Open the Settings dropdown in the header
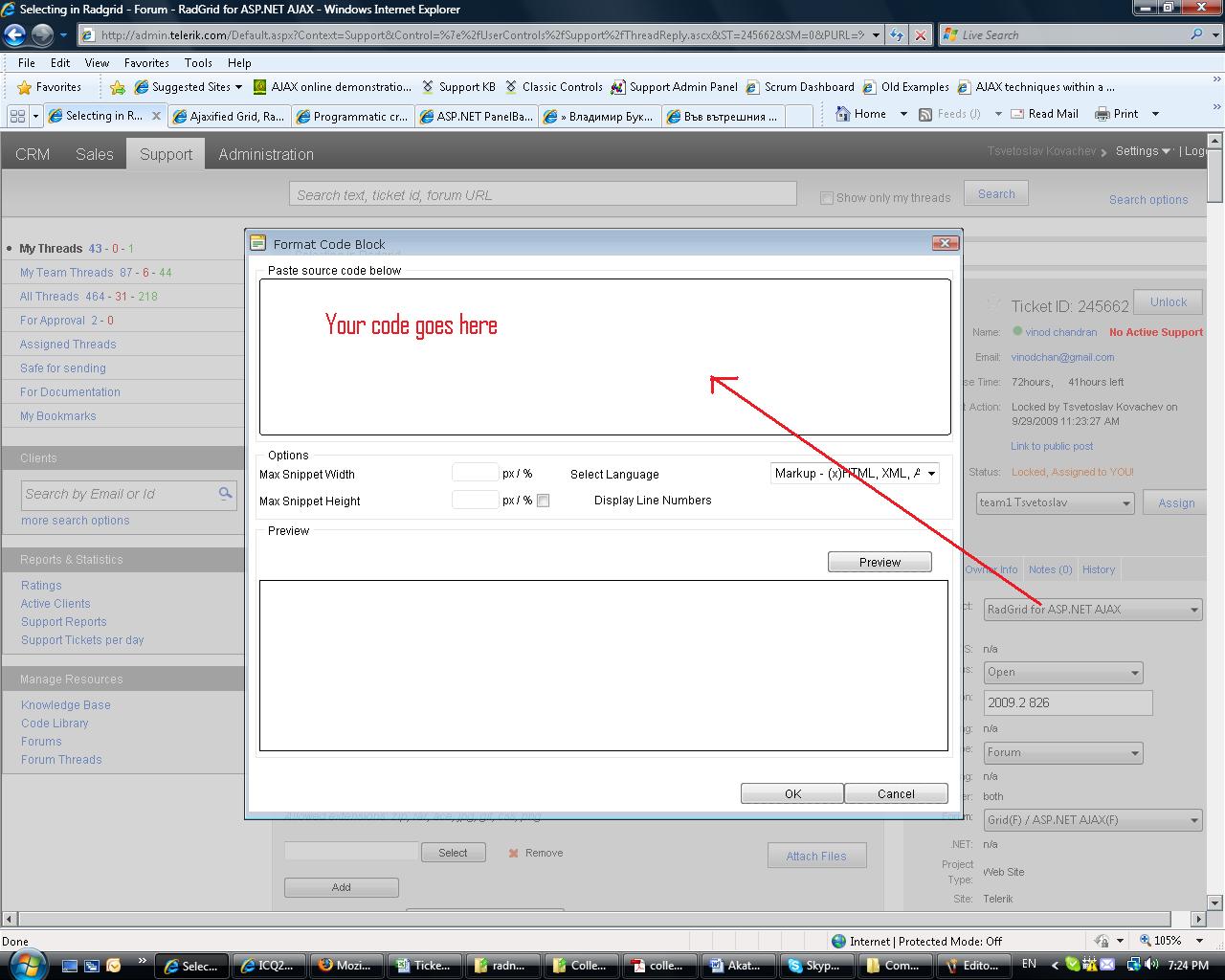Screen dimensions: 1225x980 [x=1143, y=151]
